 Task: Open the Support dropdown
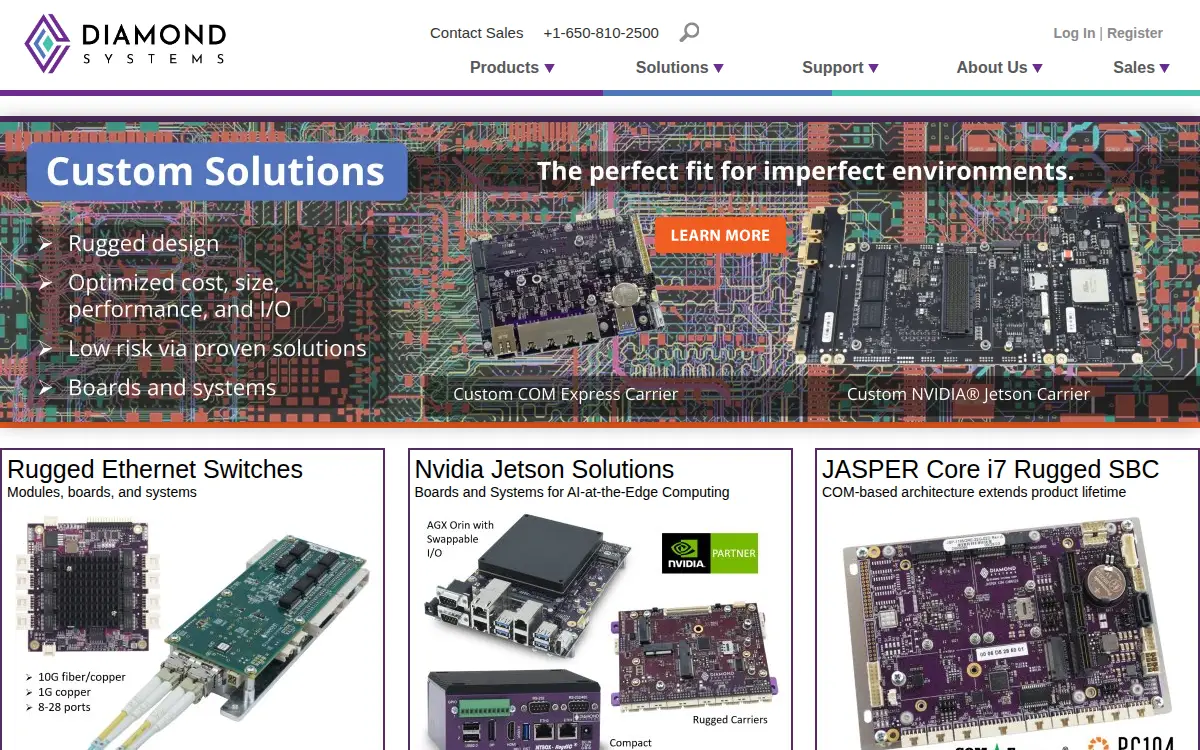tap(840, 67)
